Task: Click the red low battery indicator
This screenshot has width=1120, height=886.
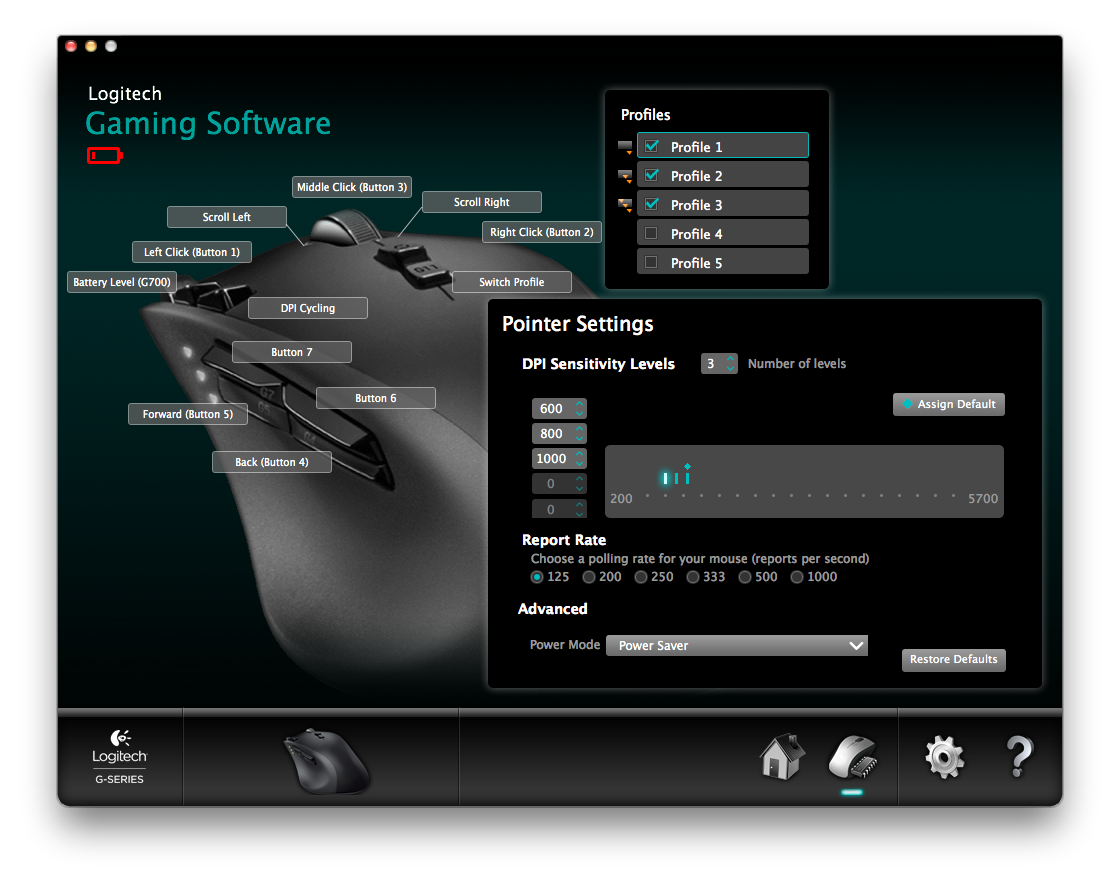Action: 104,155
